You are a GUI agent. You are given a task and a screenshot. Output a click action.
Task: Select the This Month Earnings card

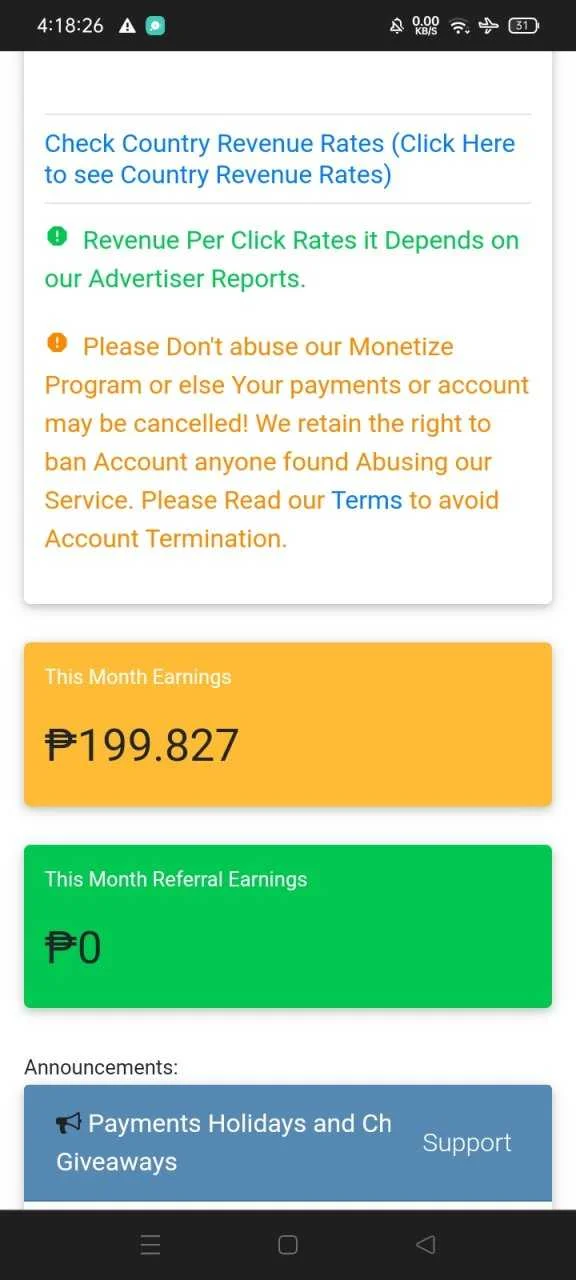[x=288, y=724]
